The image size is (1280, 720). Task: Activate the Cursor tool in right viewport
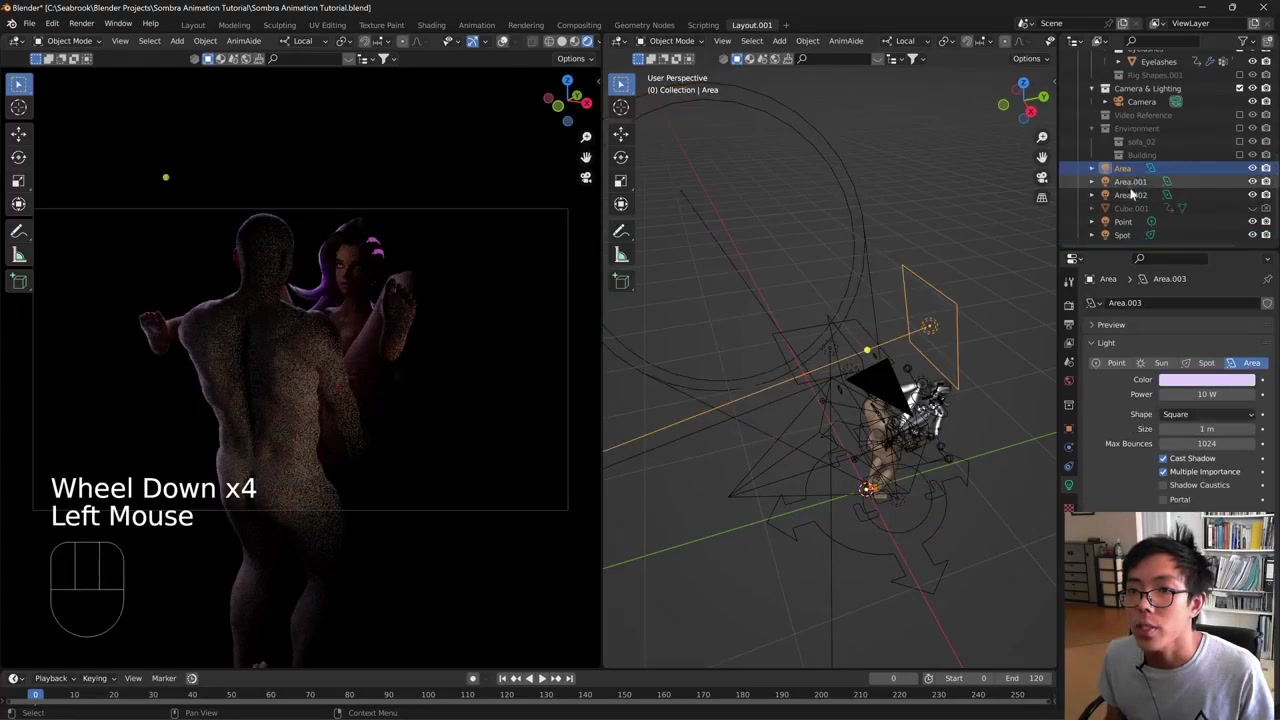tap(621, 108)
